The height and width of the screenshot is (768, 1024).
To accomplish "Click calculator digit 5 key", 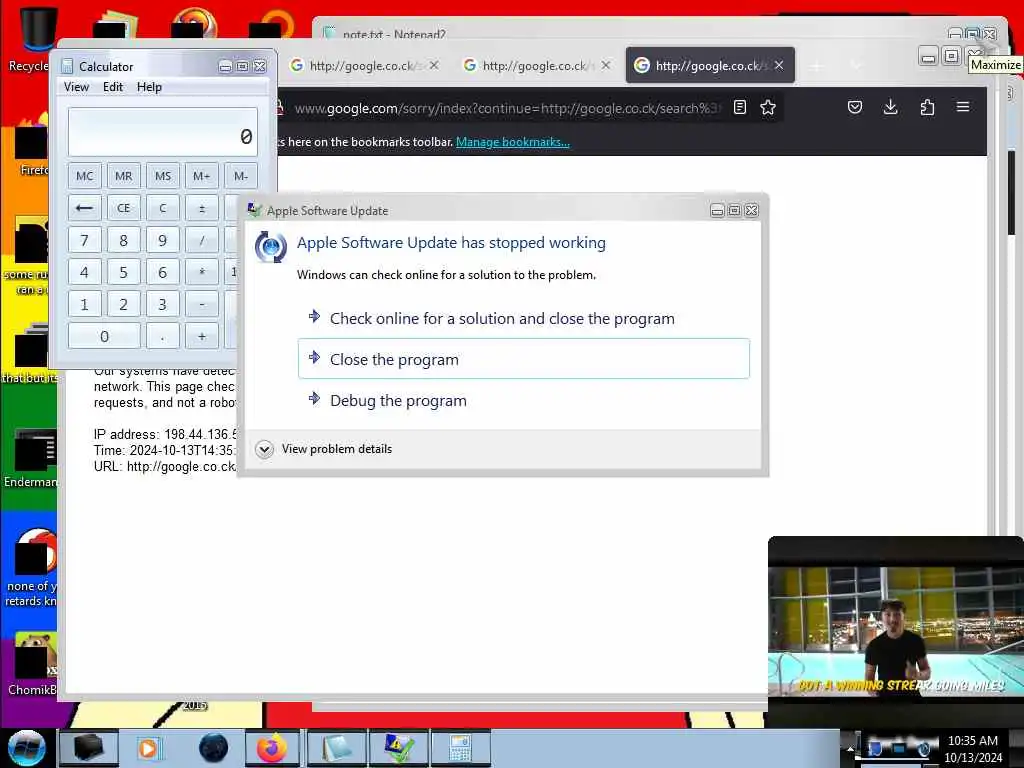I will pyautogui.click(x=123, y=272).
